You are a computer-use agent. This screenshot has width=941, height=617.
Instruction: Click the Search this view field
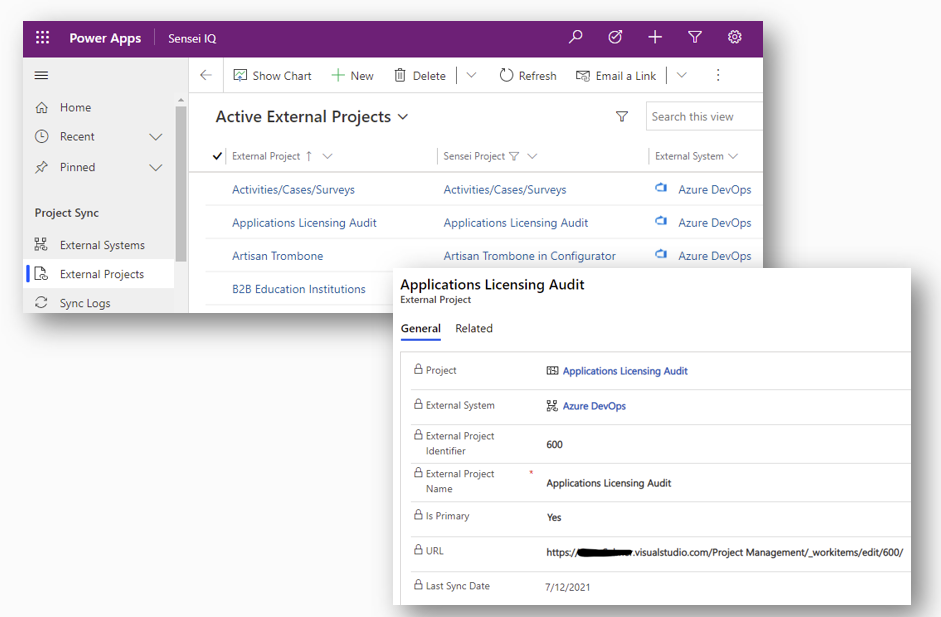point(704,116)
